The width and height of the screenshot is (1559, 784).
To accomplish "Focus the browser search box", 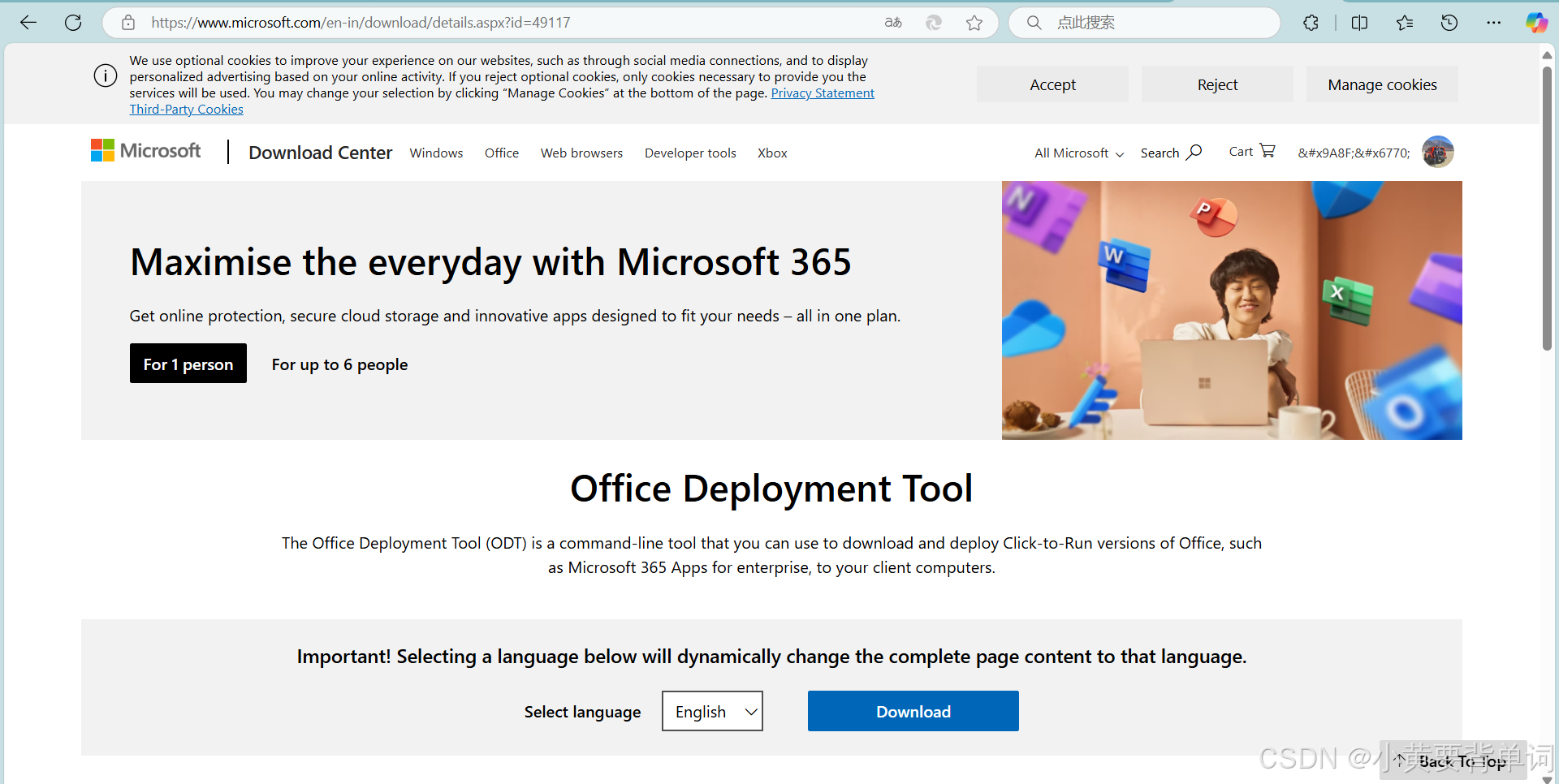I will click(1145, 23).
